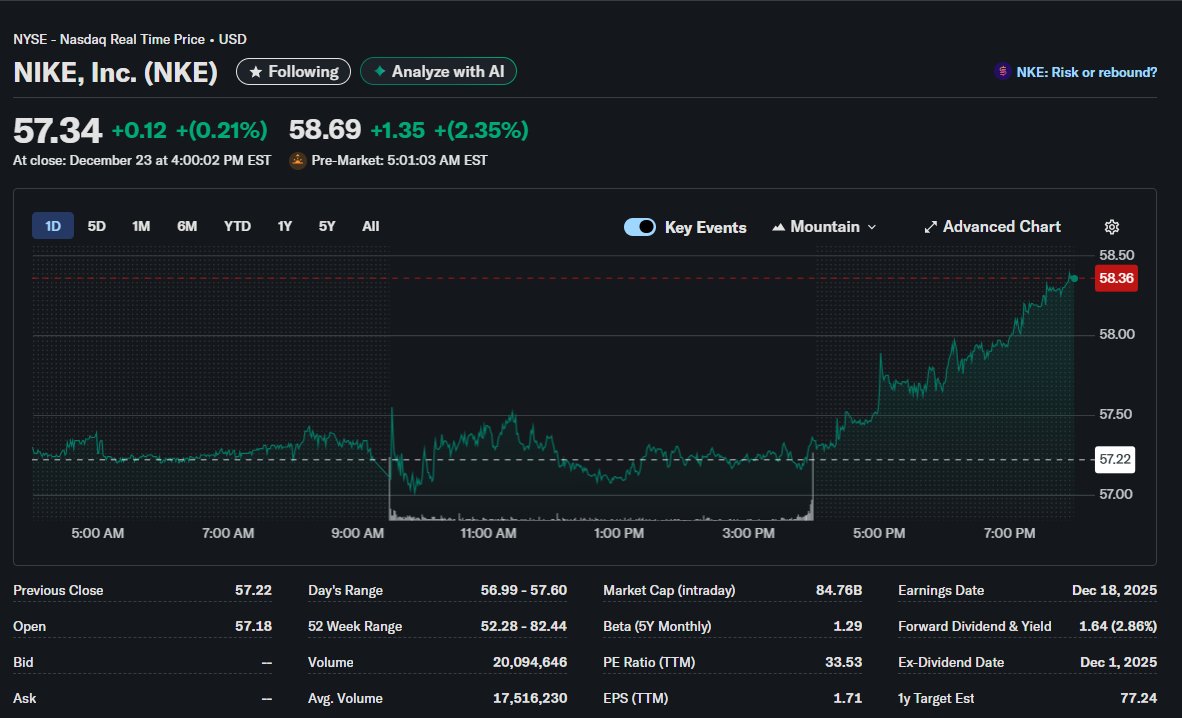Click the Analyze with AI button
Screen dimensions: 1182x718
click(x=438, y=71)
